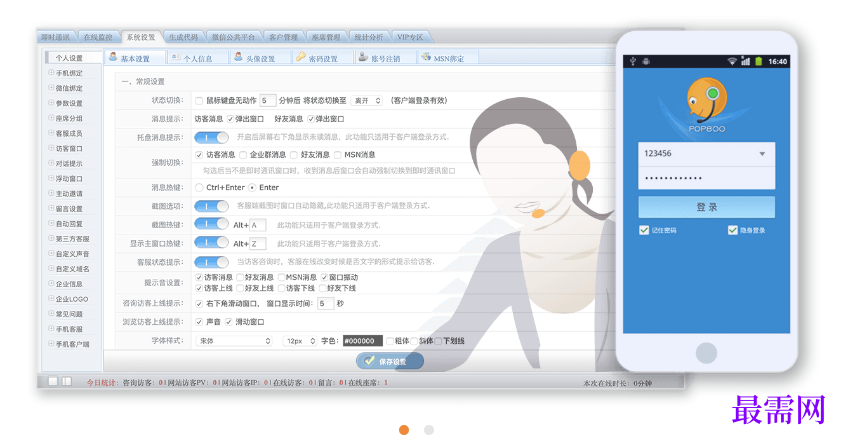Open account dropdown arrow beside 123456
This screenshot has height=441, width=844.
coord(762,154)
